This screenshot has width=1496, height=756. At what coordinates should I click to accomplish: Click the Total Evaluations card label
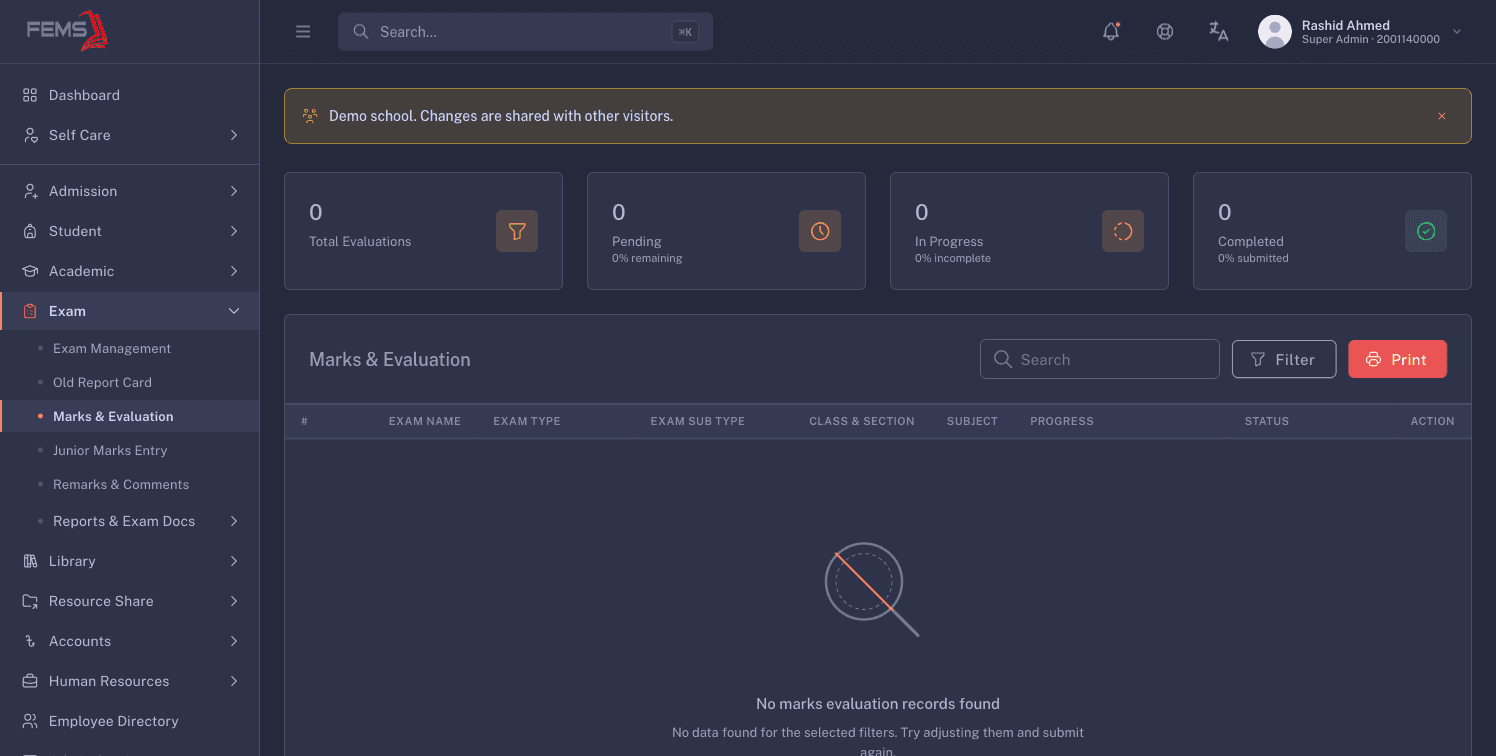click(x=360, y=241)
